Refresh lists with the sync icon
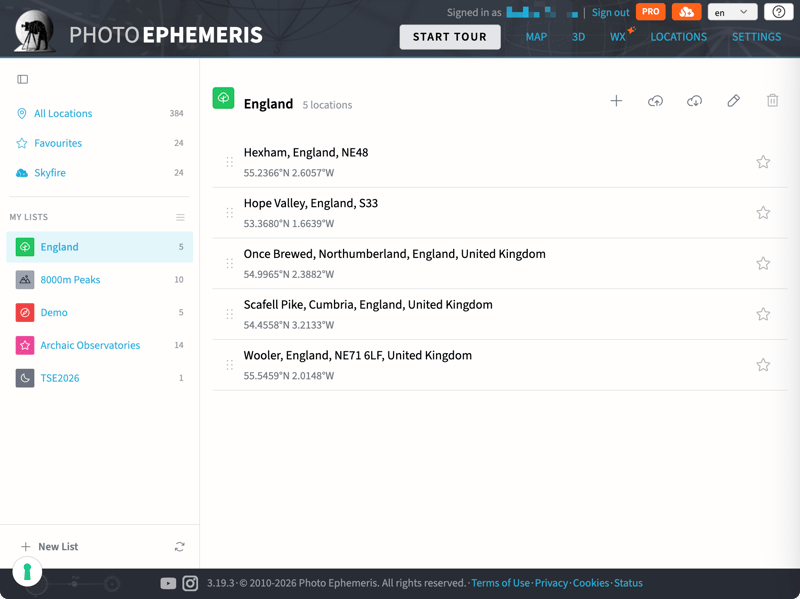Viewport: 800px width, 599px height. tap(180, 546)
